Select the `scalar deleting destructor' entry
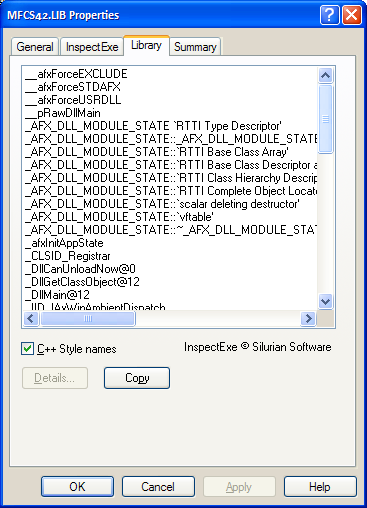The width and height of the screenshot is (367, 508). click(162, 204)
